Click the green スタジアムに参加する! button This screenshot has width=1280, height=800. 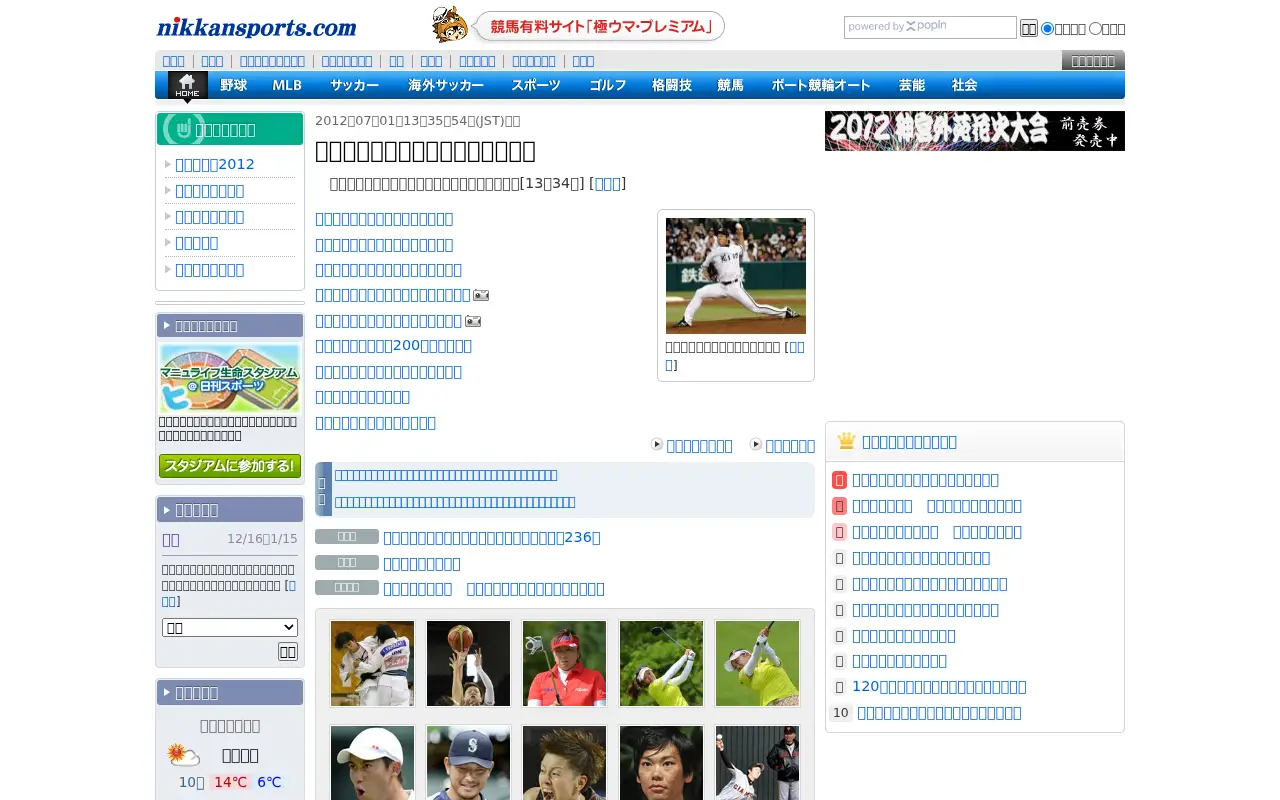pyautogui.click(x=230, y=466)
